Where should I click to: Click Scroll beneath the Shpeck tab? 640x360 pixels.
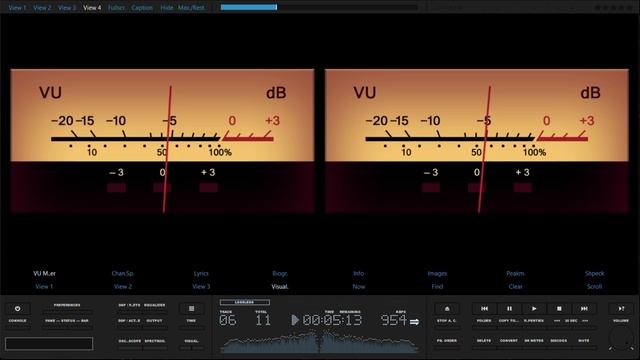point(594,287)
